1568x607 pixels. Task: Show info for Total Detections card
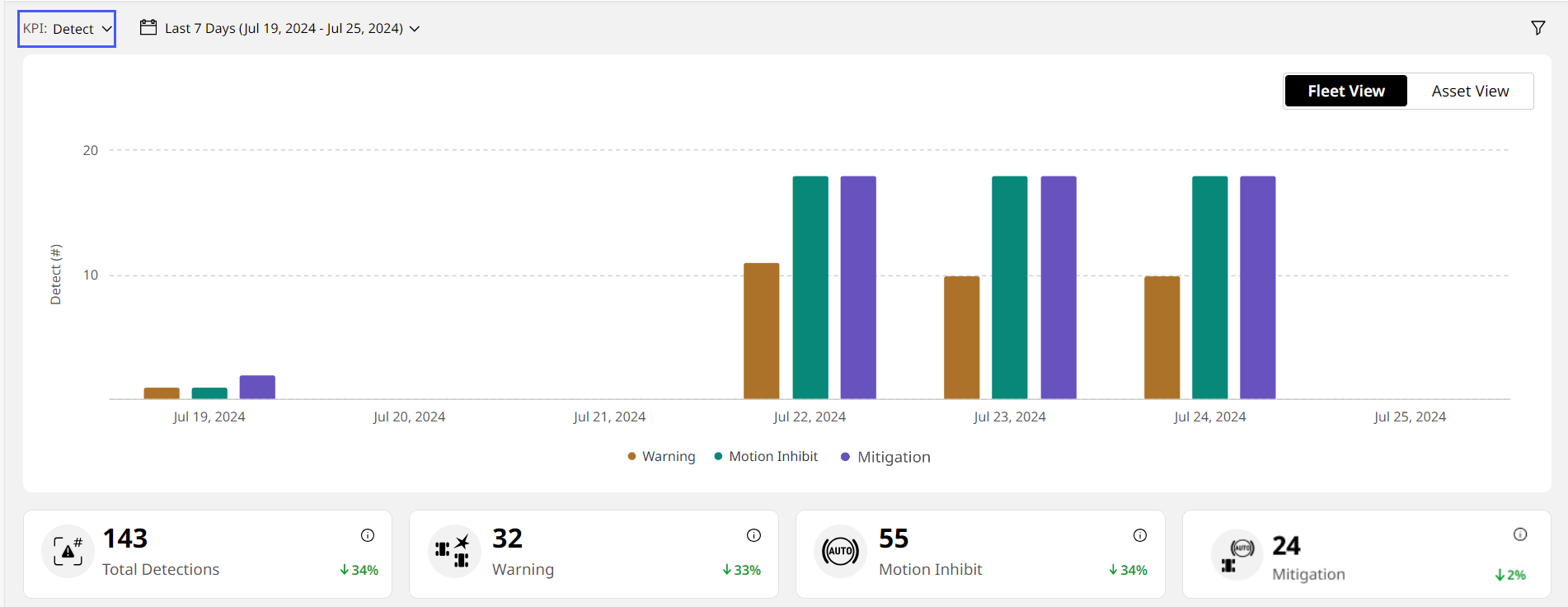coord(368,535)
